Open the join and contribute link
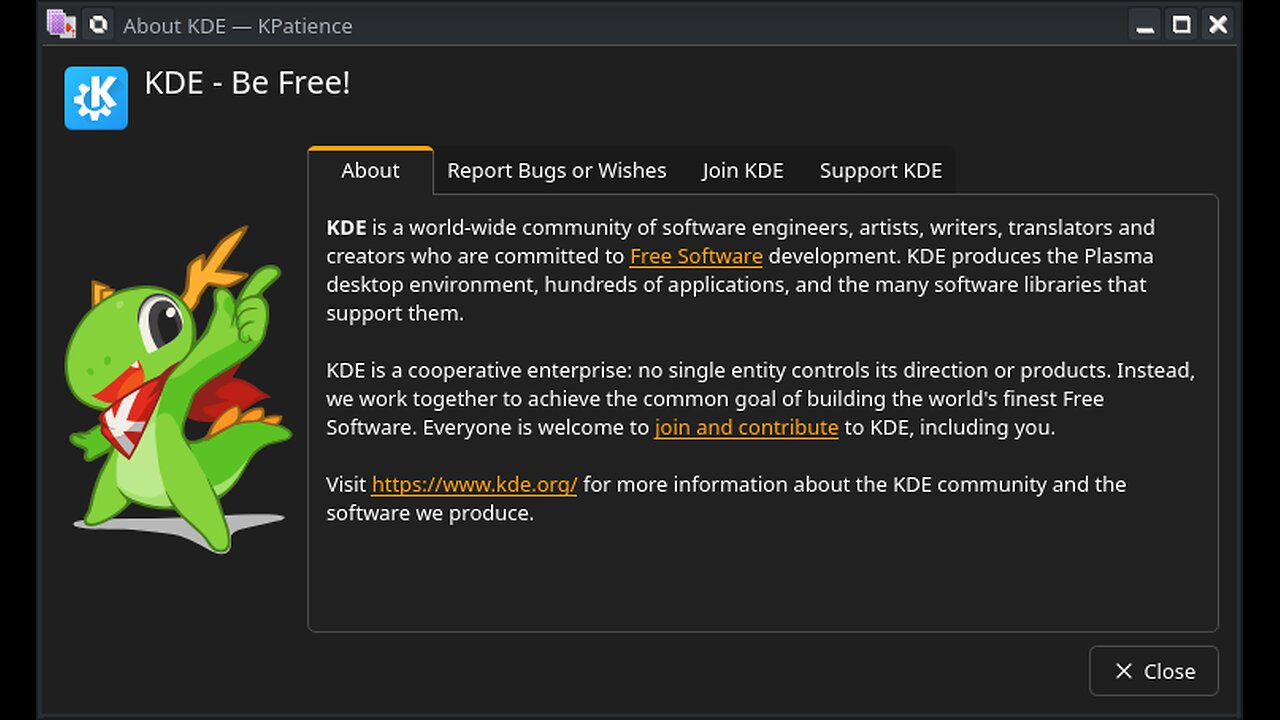This screenshot has width=1280, height=720. click(746, 428)
